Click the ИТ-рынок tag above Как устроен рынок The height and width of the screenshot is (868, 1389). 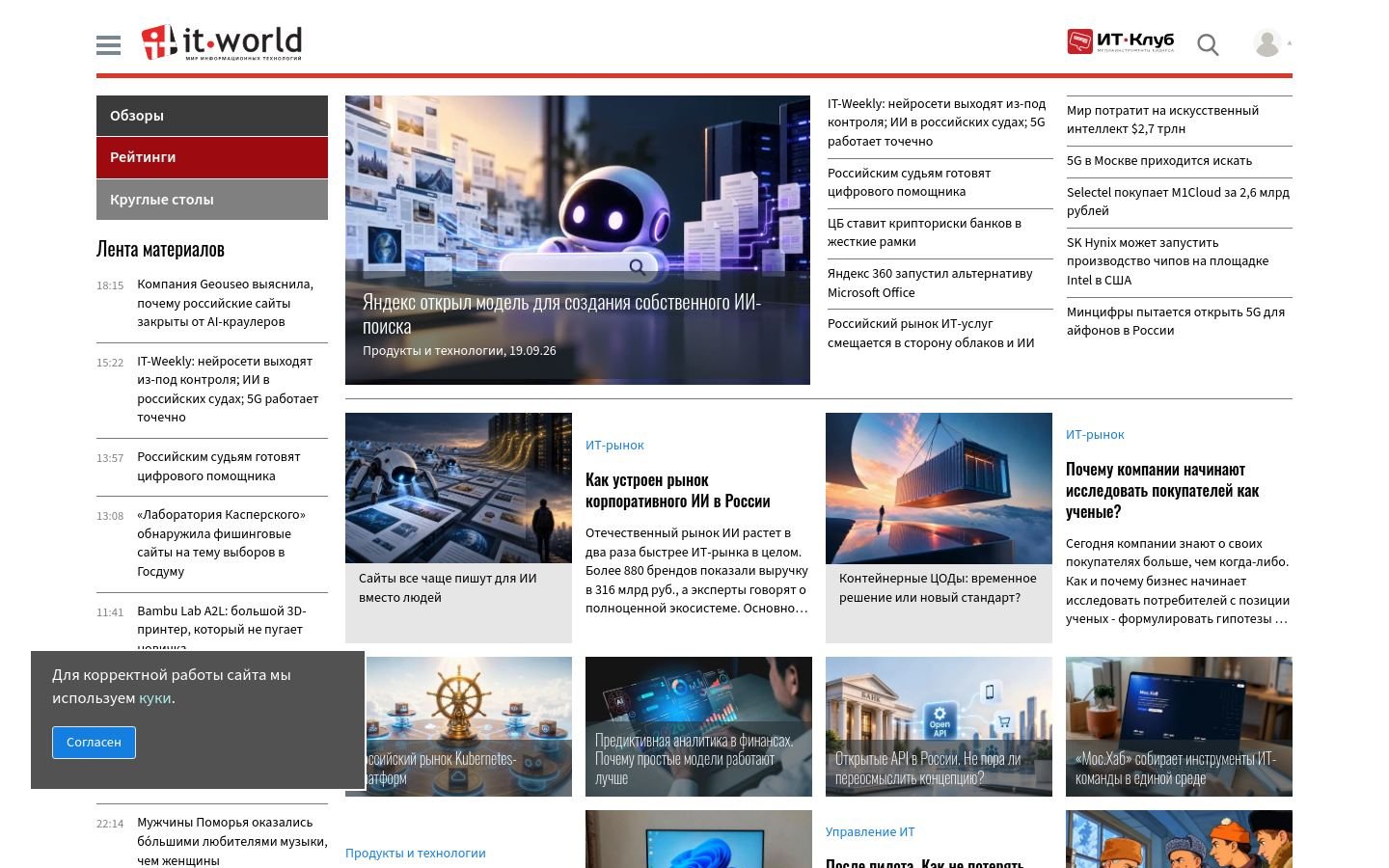614,446
